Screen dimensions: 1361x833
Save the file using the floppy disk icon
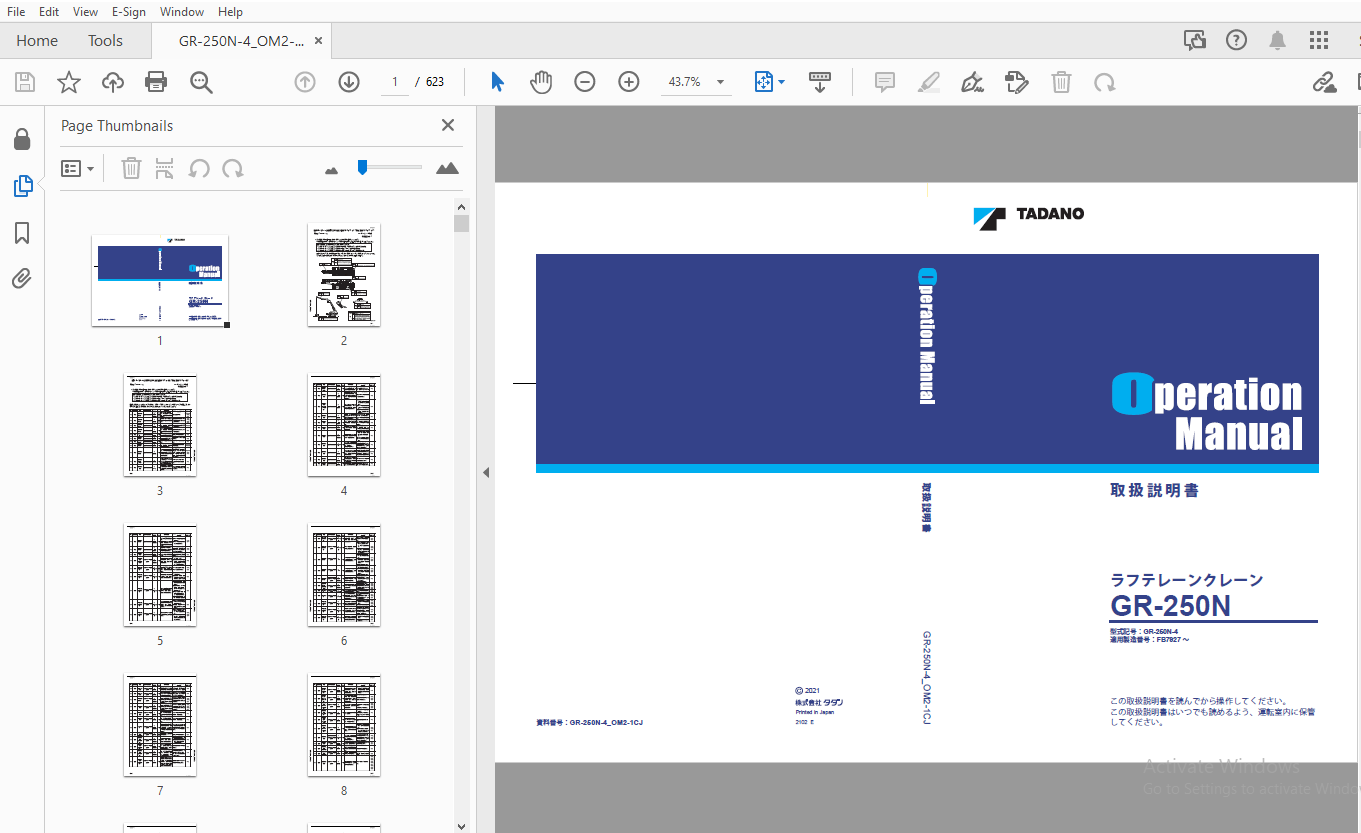pyautogui.click(x=25, y=82)
